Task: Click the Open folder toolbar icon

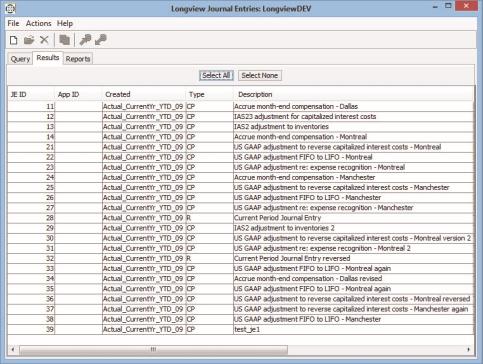Action: click(29, 40)
